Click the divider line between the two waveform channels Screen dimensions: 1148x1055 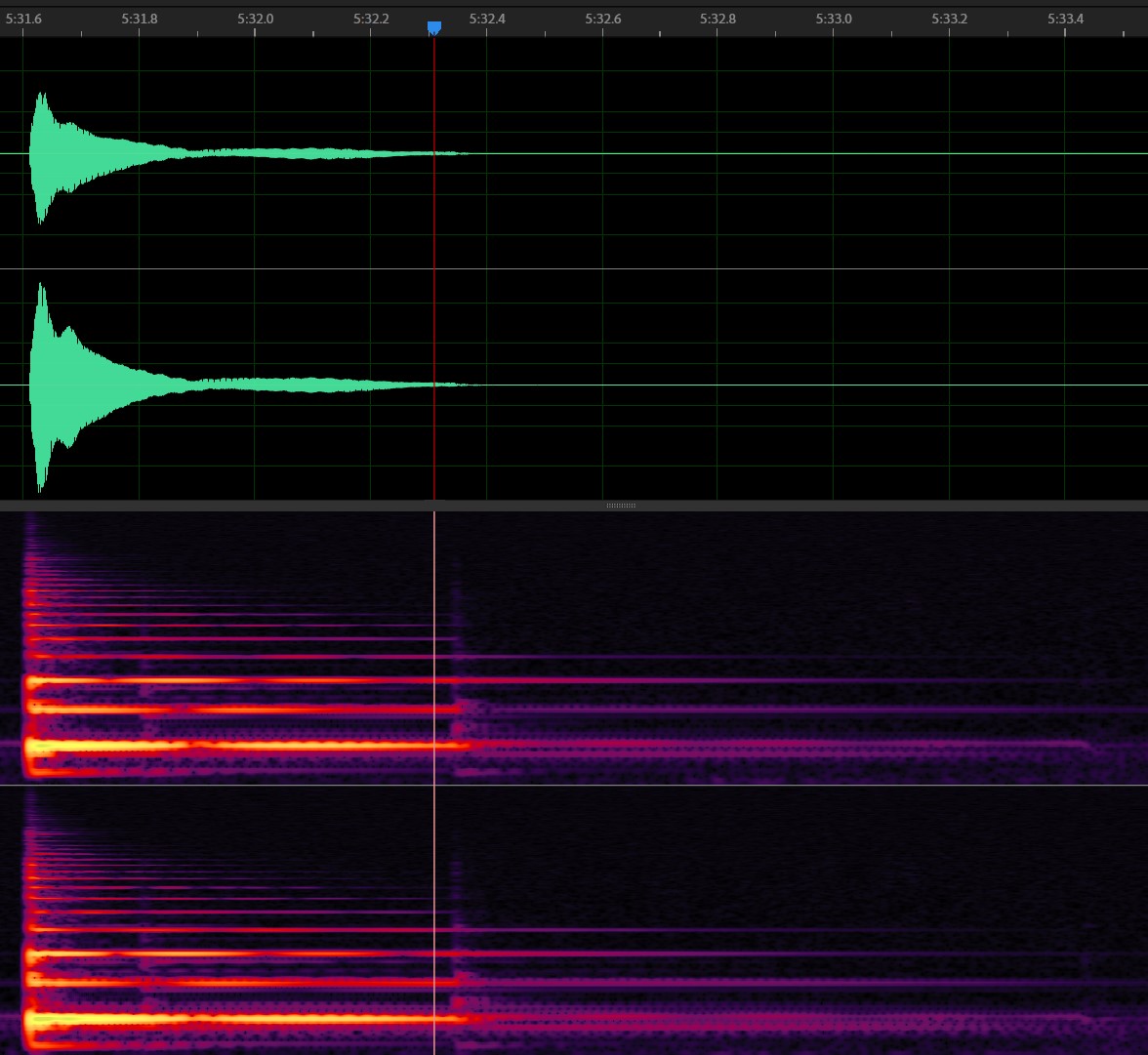click(x=683, y=268)
